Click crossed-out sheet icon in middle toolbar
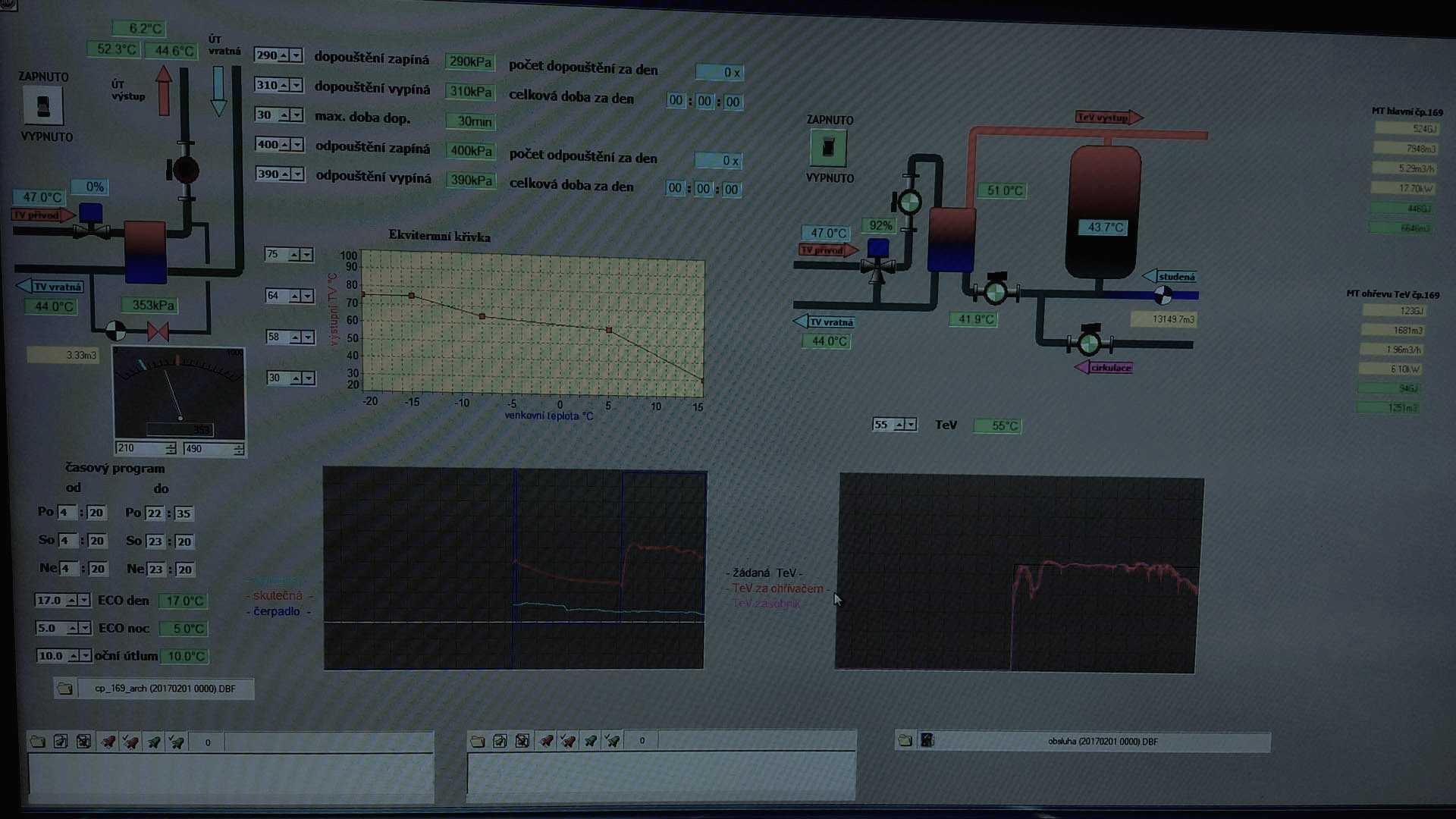The height and width of the screenshot is (819, 1456). coord(522,741)
